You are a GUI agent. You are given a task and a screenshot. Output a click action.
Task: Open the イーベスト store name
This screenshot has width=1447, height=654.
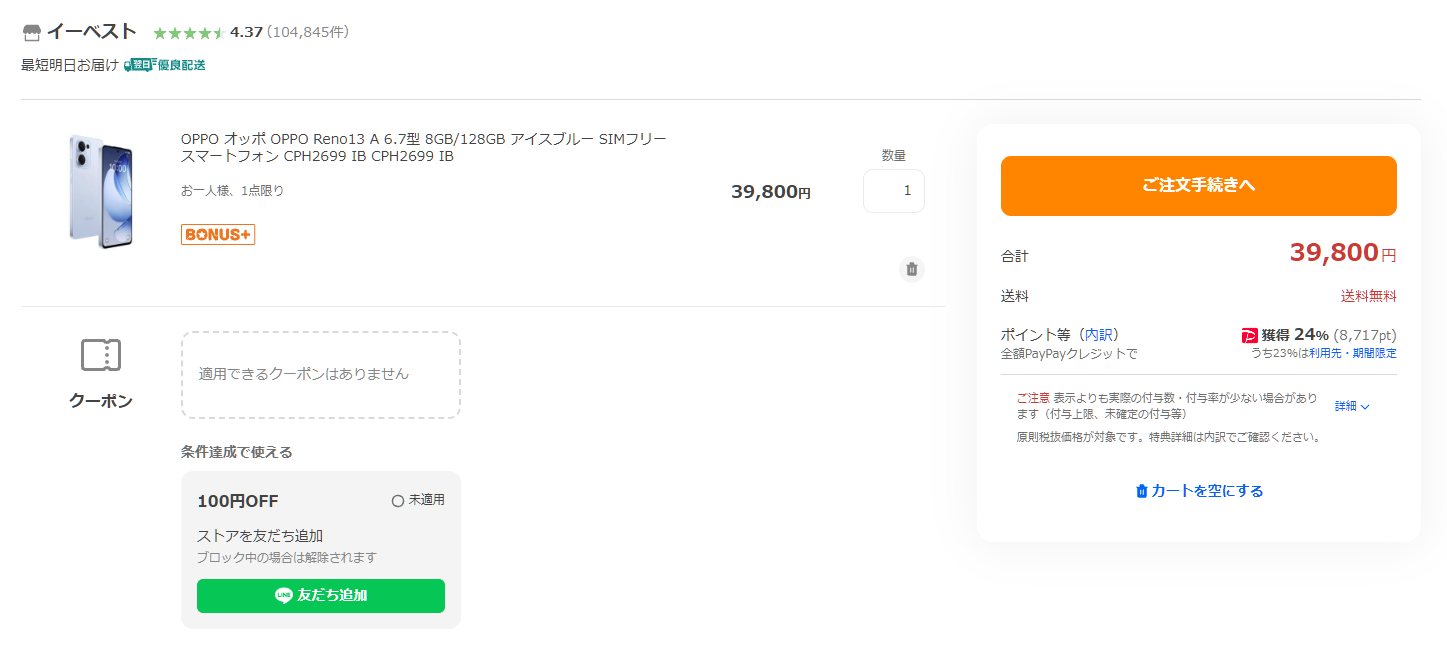coord(91,32)
